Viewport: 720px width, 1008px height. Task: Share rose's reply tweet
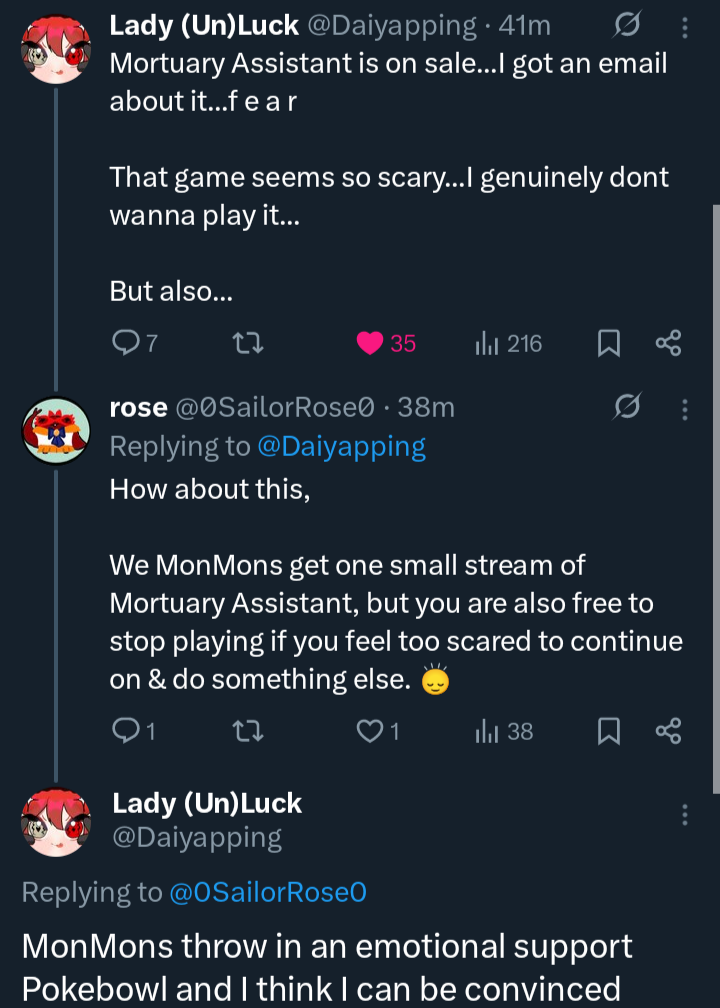668,732
